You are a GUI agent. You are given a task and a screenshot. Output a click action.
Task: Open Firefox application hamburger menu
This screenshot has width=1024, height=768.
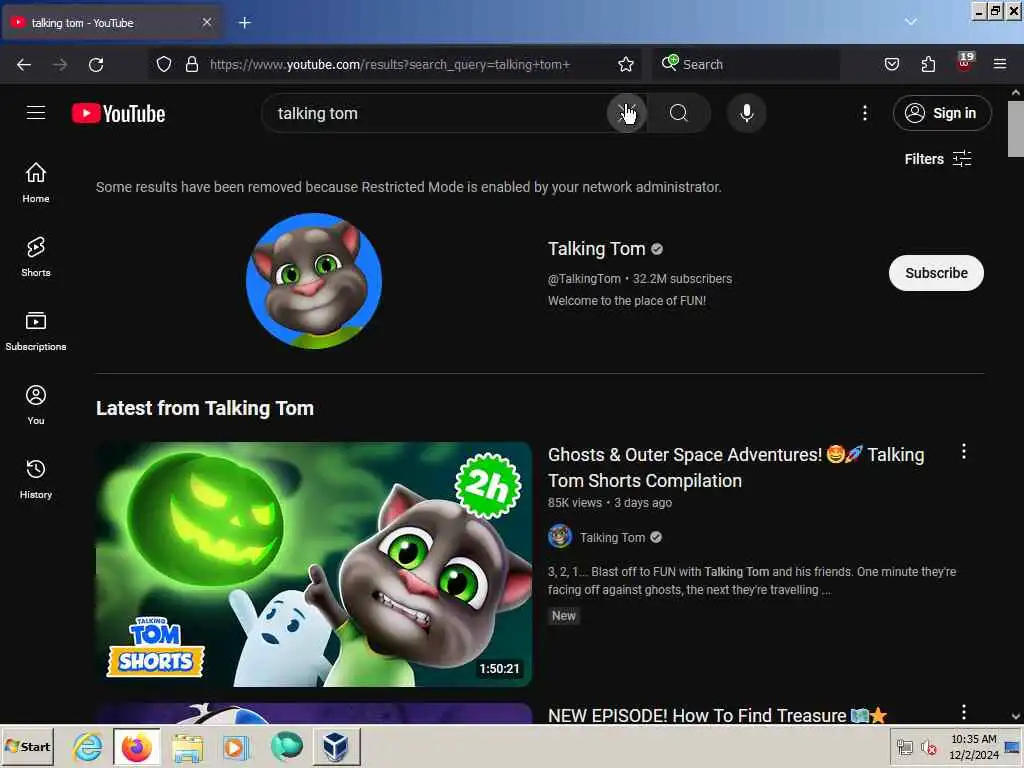click(x=1000, y=64)
